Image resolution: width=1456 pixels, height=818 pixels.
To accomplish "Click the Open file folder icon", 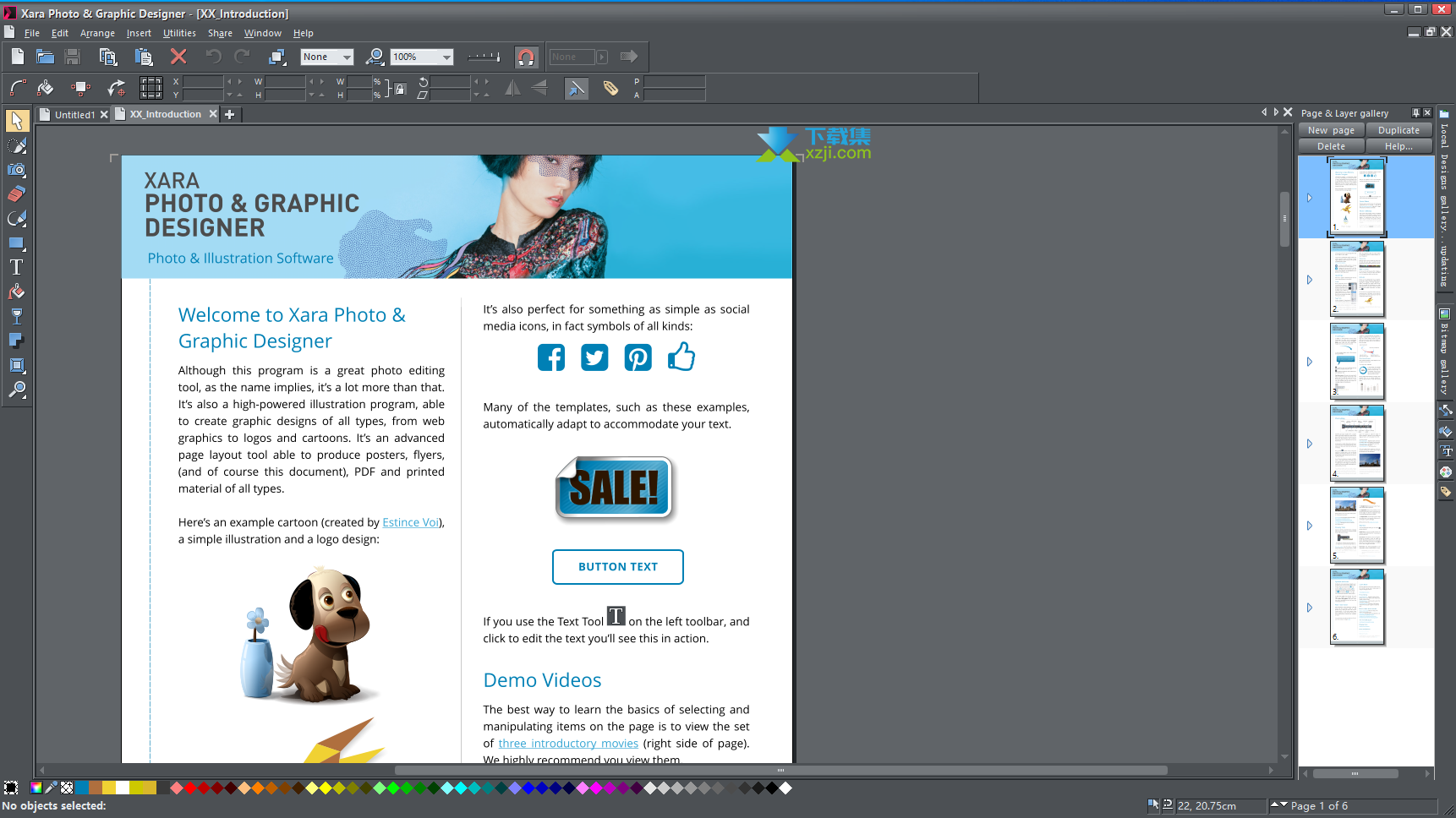I will (45, 57).
